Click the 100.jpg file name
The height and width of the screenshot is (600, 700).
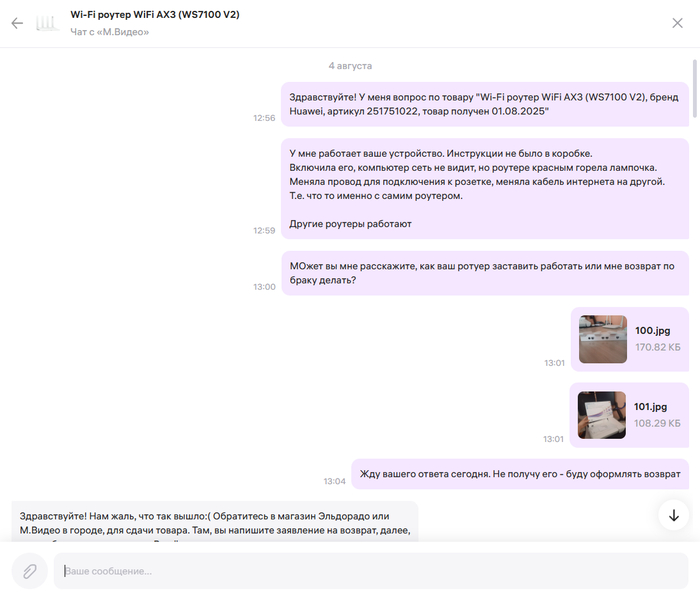650,330
